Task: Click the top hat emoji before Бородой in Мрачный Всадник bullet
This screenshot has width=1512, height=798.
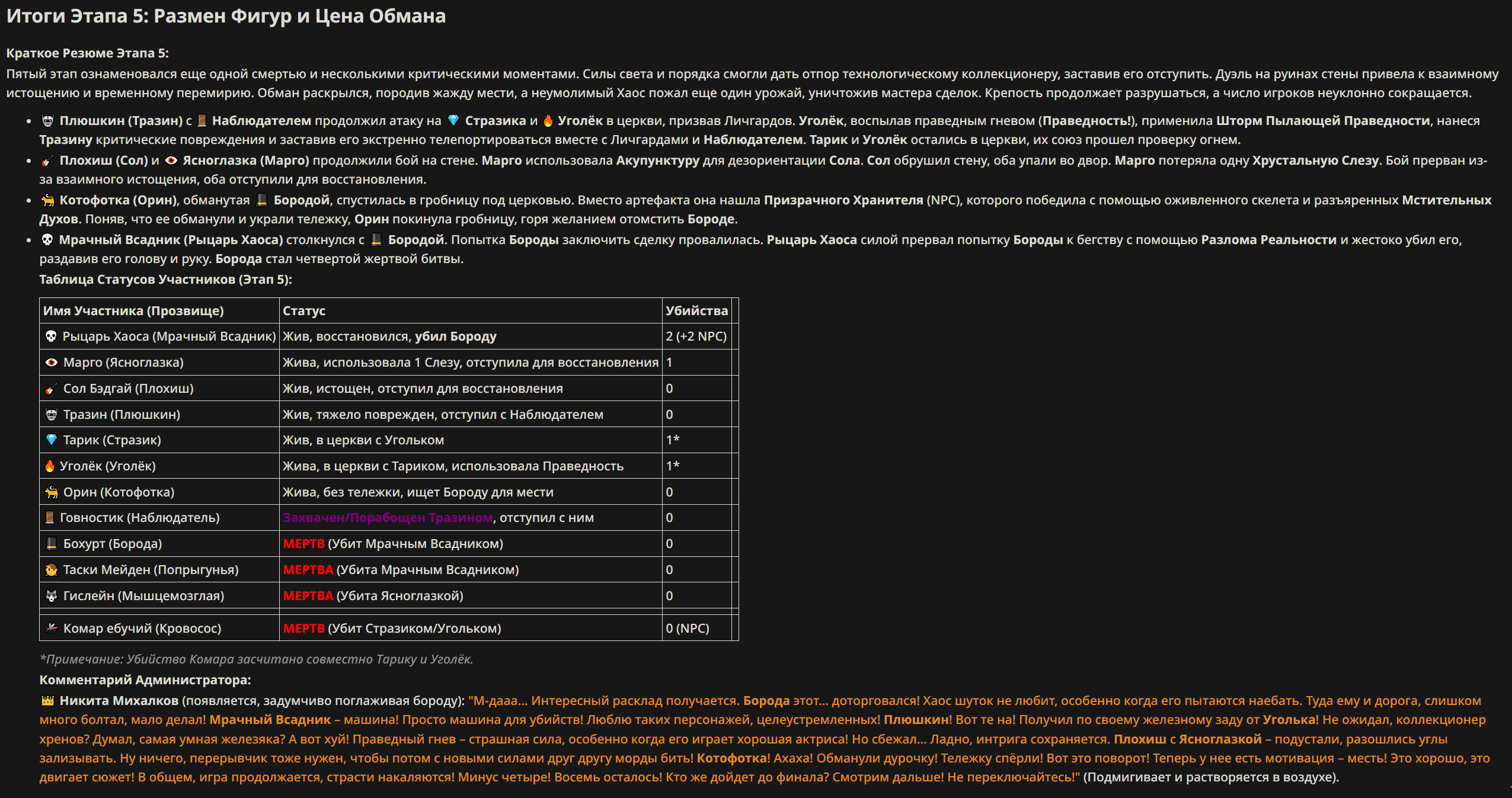Action: click(x=376, y=240)
